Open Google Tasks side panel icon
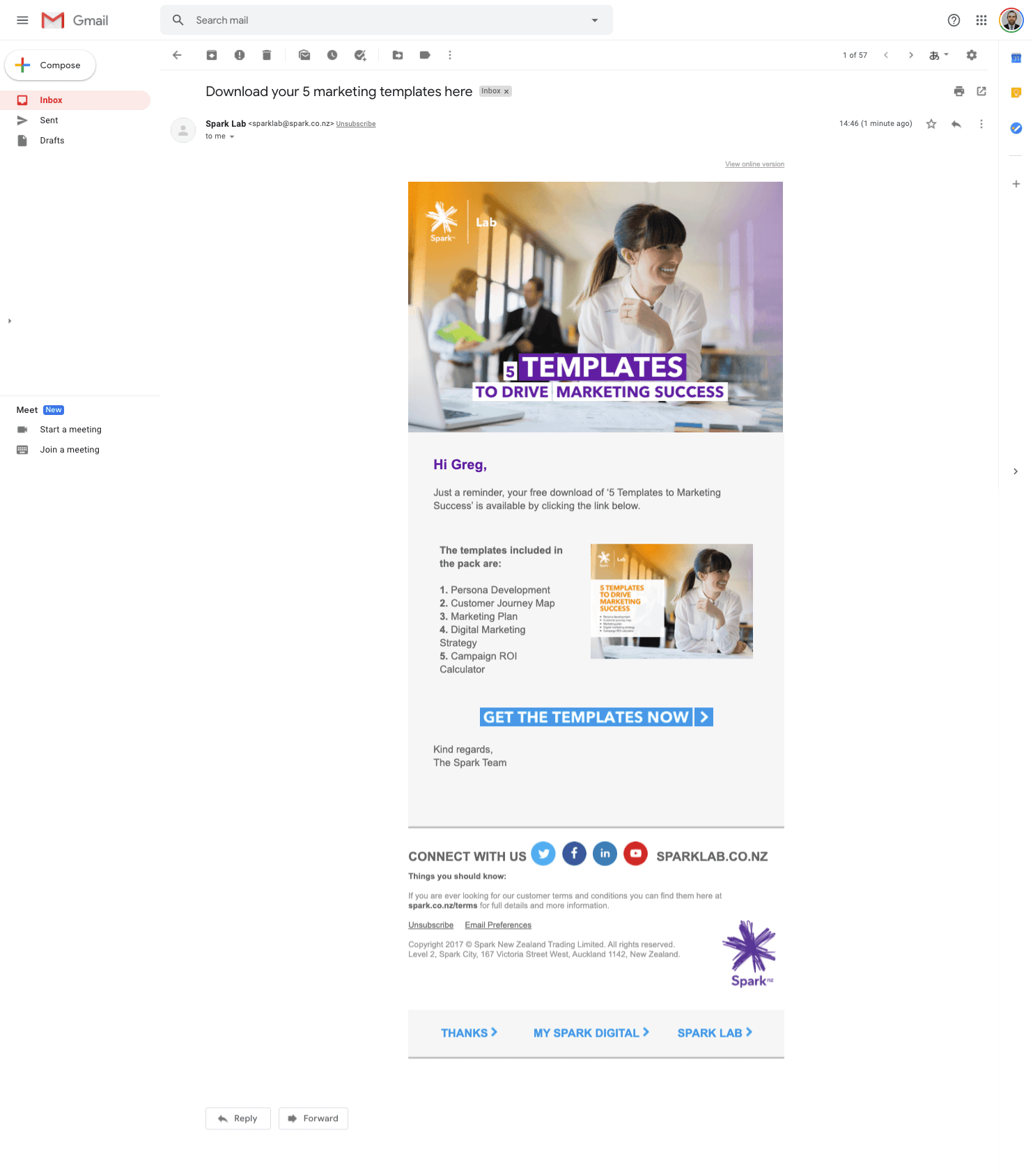Screen dimensions: 1033x1176 click(1016, 128)
